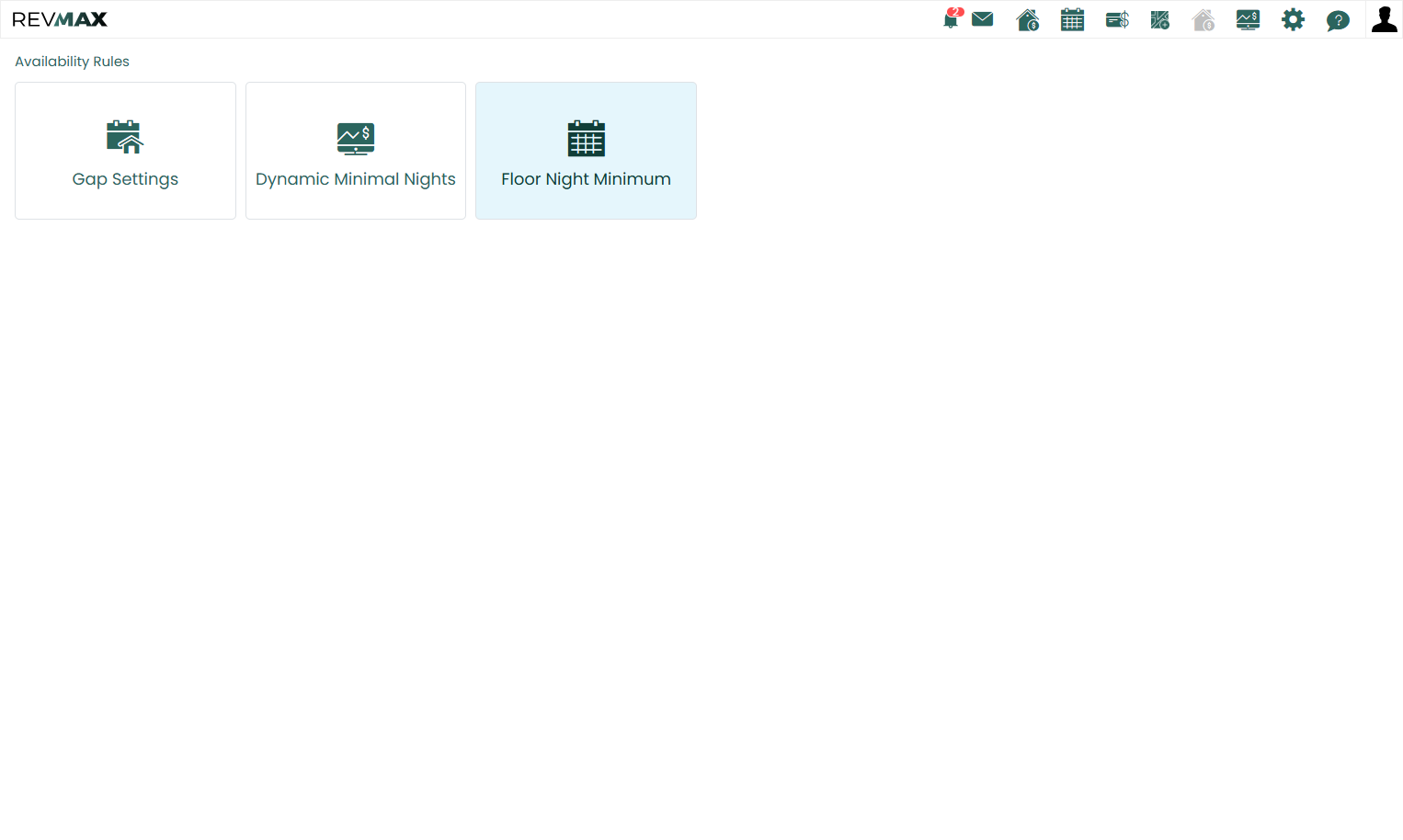The image size is (1403, 840).
Task: Open the Gap Settings card
Action: pos(125,151)
